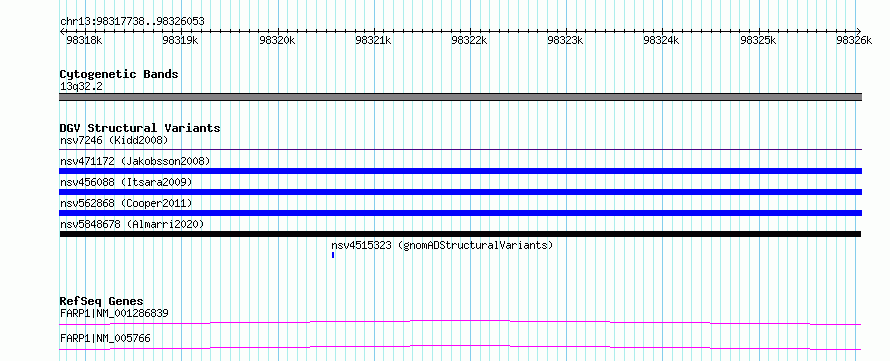Select the blue nsv456088 variant bar
890x361 pixels.
460,192
